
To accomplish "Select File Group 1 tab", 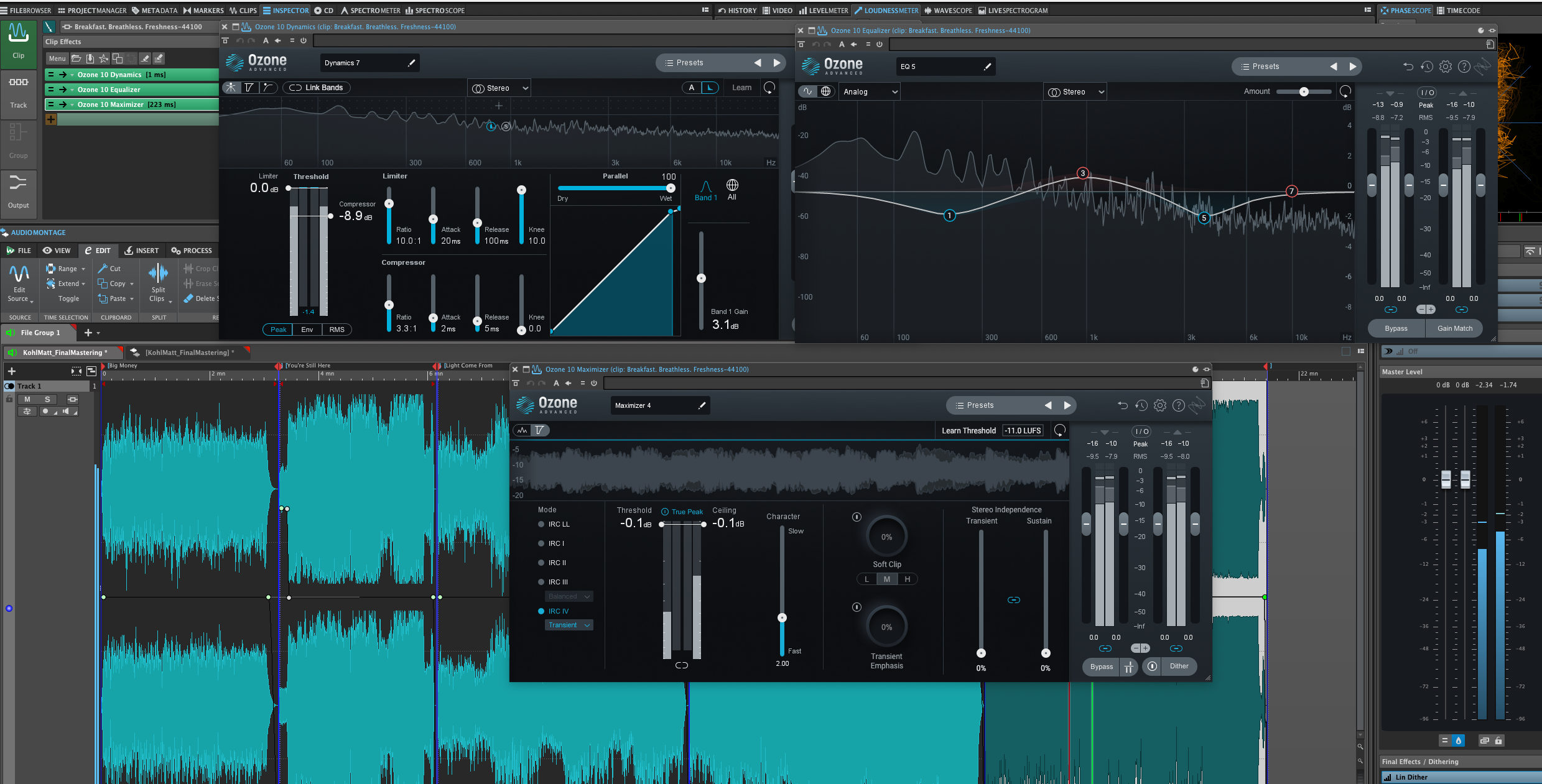I will click(x=40, y=333).
